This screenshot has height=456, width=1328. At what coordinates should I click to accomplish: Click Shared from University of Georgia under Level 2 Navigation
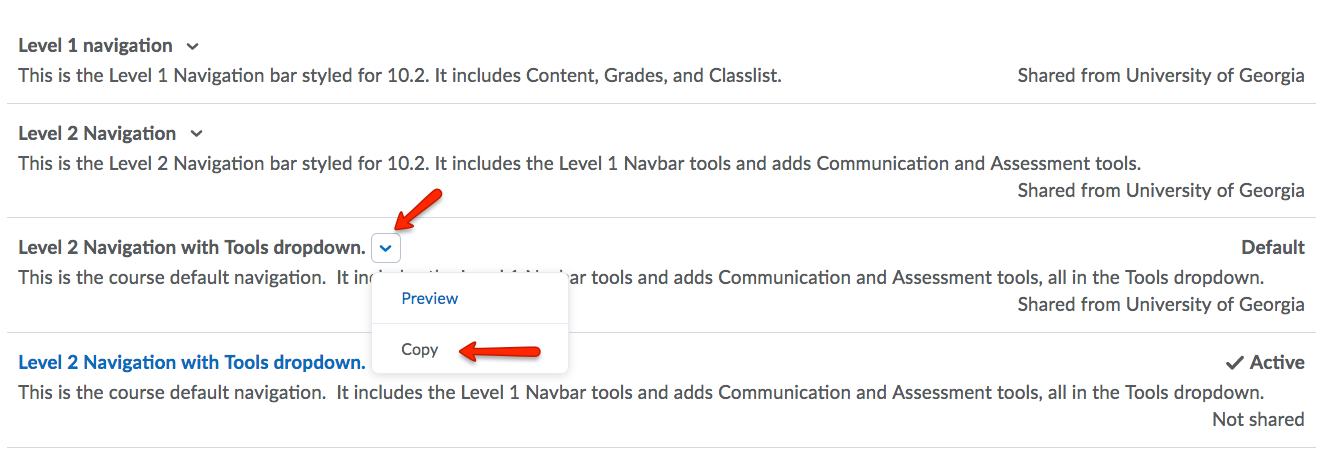point(1161,191)
